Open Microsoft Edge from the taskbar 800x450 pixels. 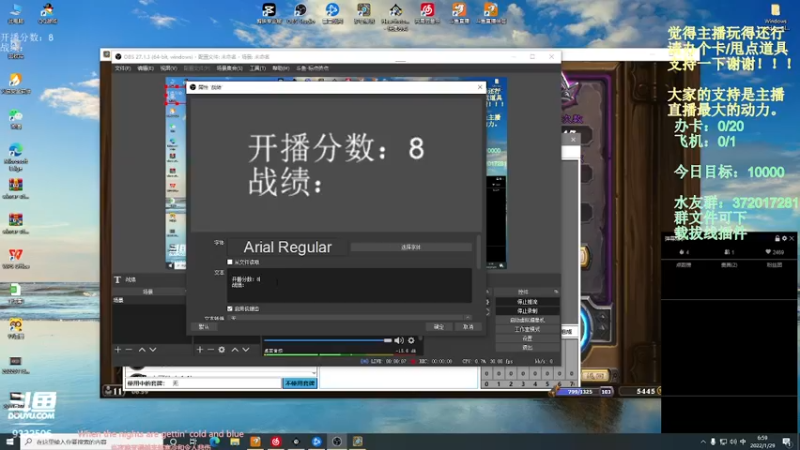pyautogui.click(x=214, y=441)
